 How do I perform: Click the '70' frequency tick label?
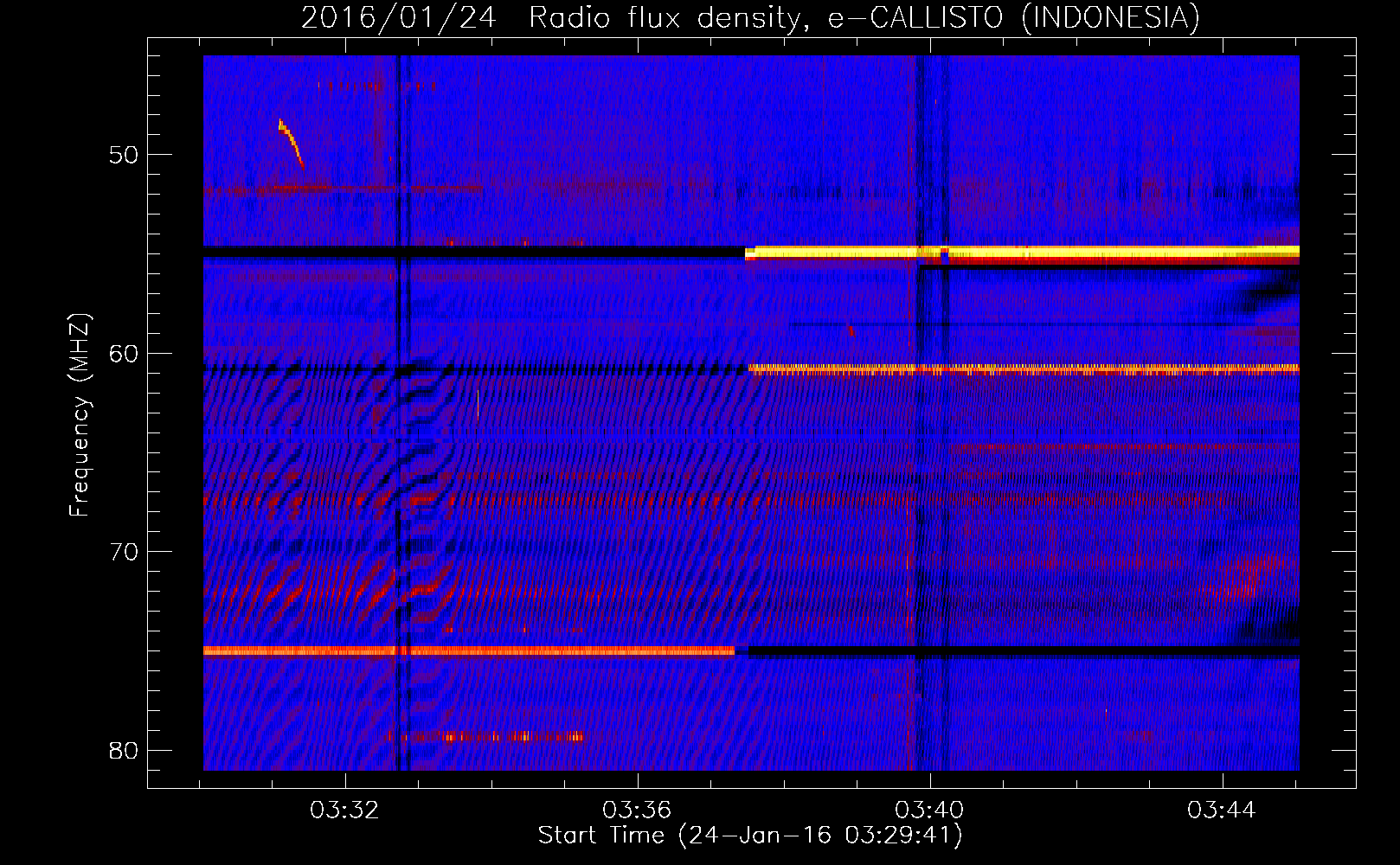124,552
